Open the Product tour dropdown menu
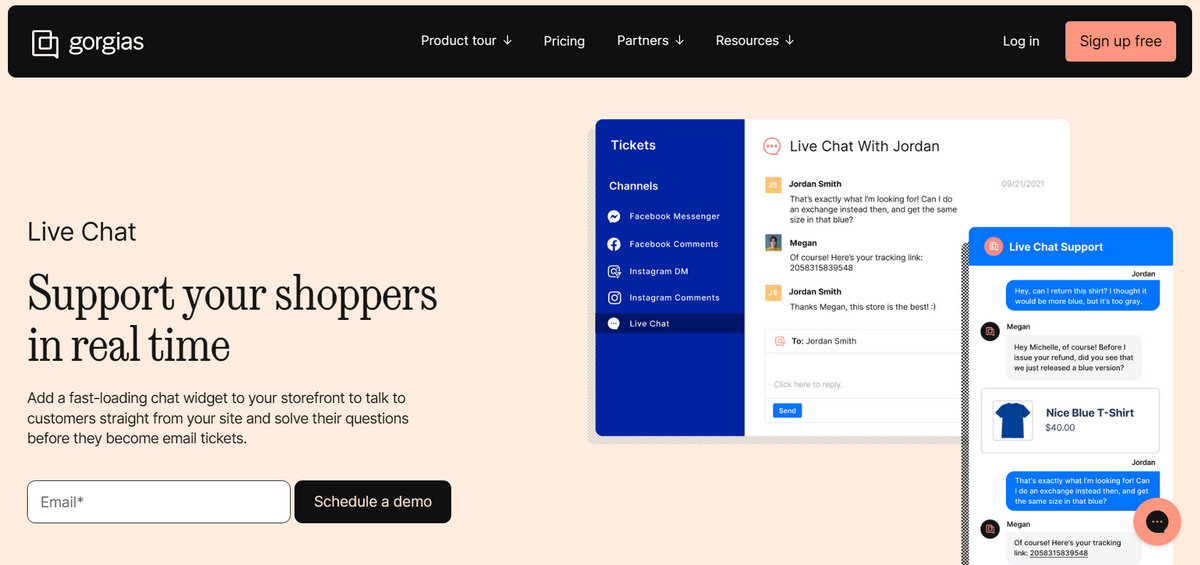Image resolution: width=1200 pixels, height=565 pixels. pos(466,41)
